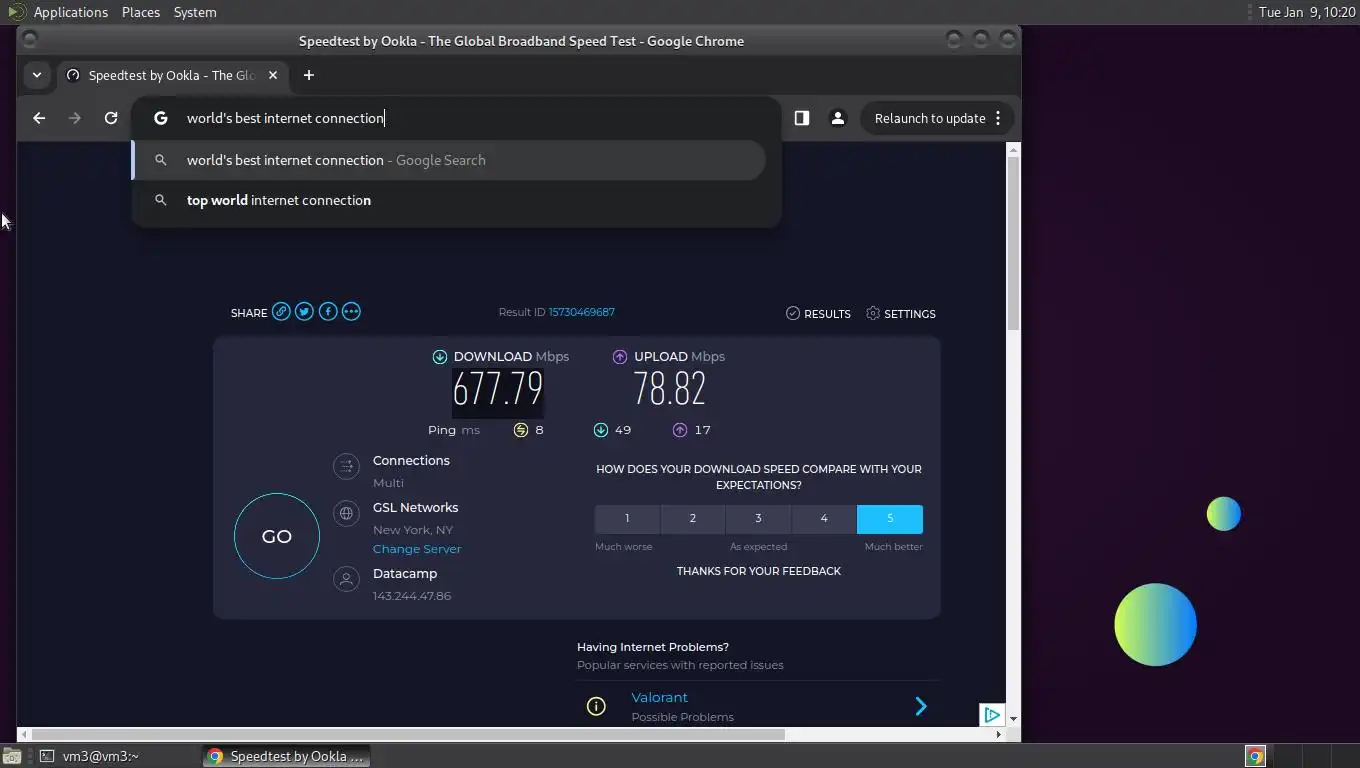Click the upload speed 78.82 value
Image resolution: width=1360 pixels, height=768 pixels.
coord(670,390)
